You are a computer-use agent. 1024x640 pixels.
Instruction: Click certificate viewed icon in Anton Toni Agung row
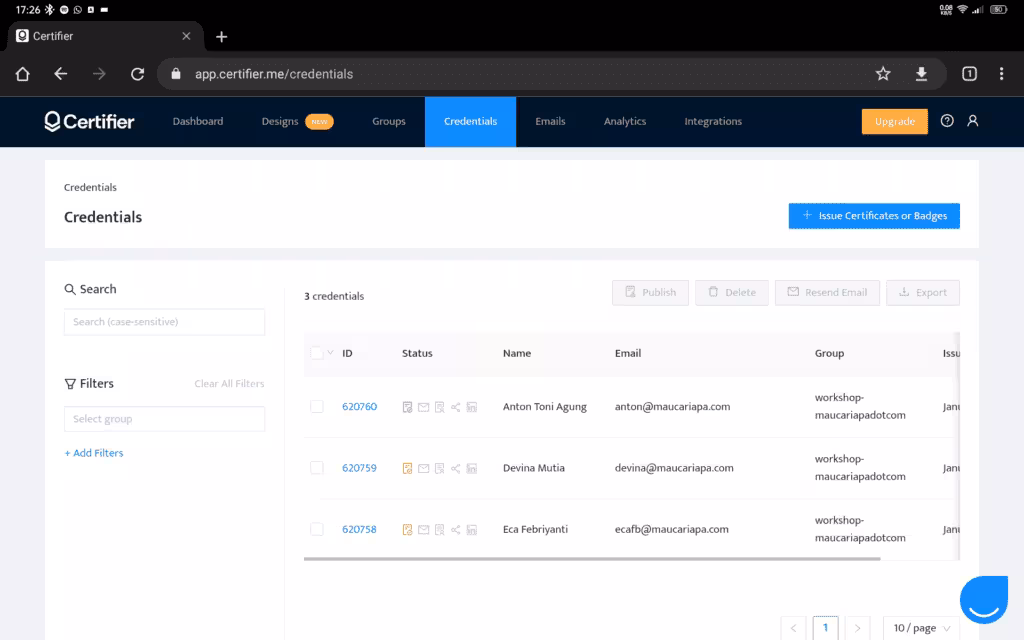(440, 407)
